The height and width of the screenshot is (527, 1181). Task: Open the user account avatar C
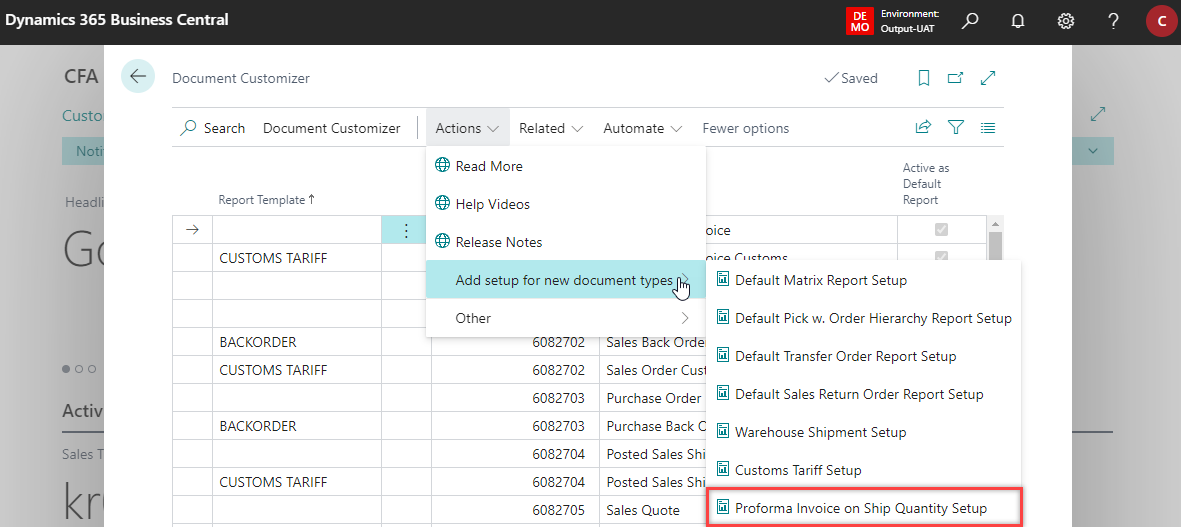1161,21
